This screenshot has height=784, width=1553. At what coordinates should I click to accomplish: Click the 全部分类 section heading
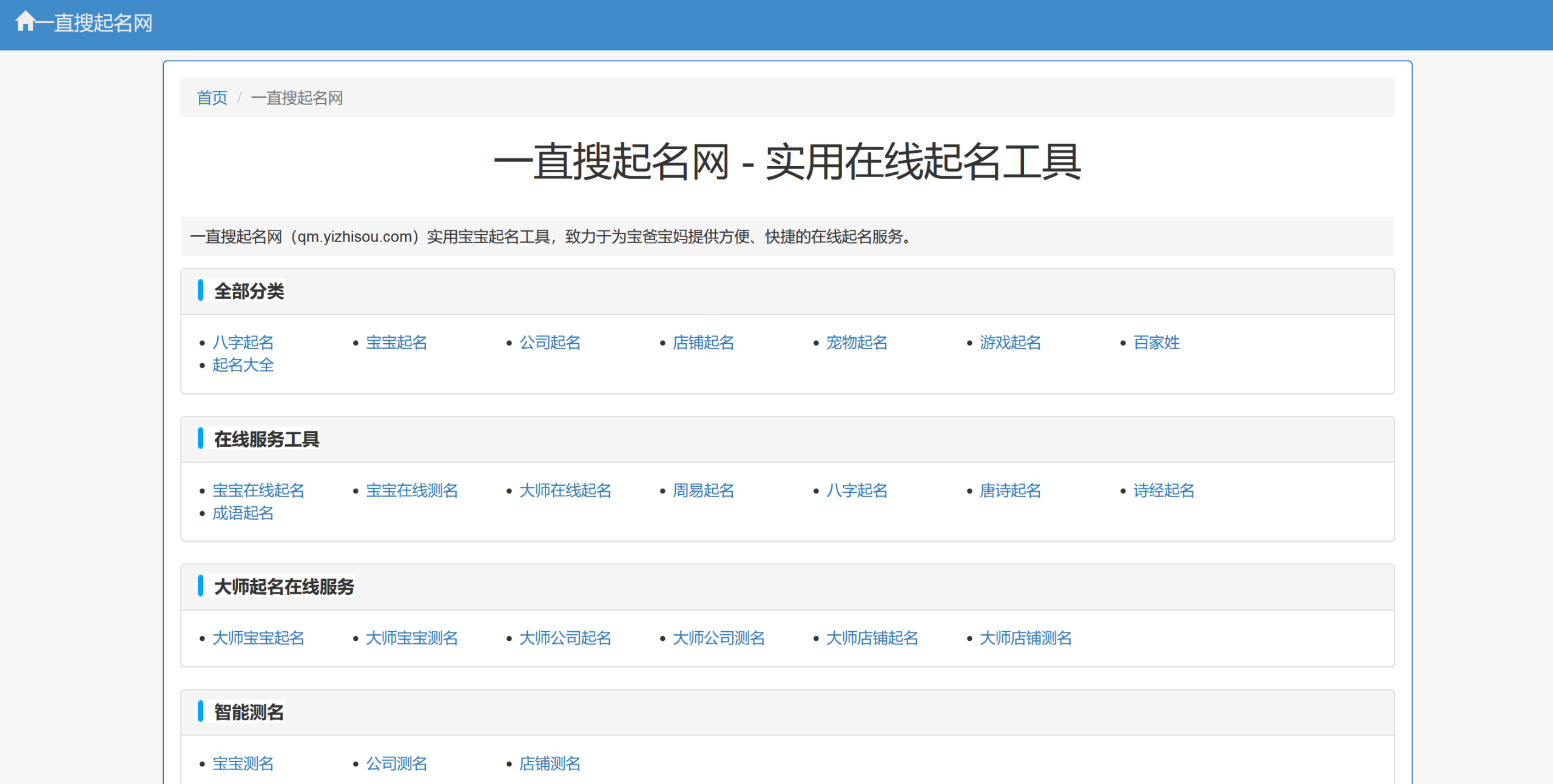click(x=249, y=291)
